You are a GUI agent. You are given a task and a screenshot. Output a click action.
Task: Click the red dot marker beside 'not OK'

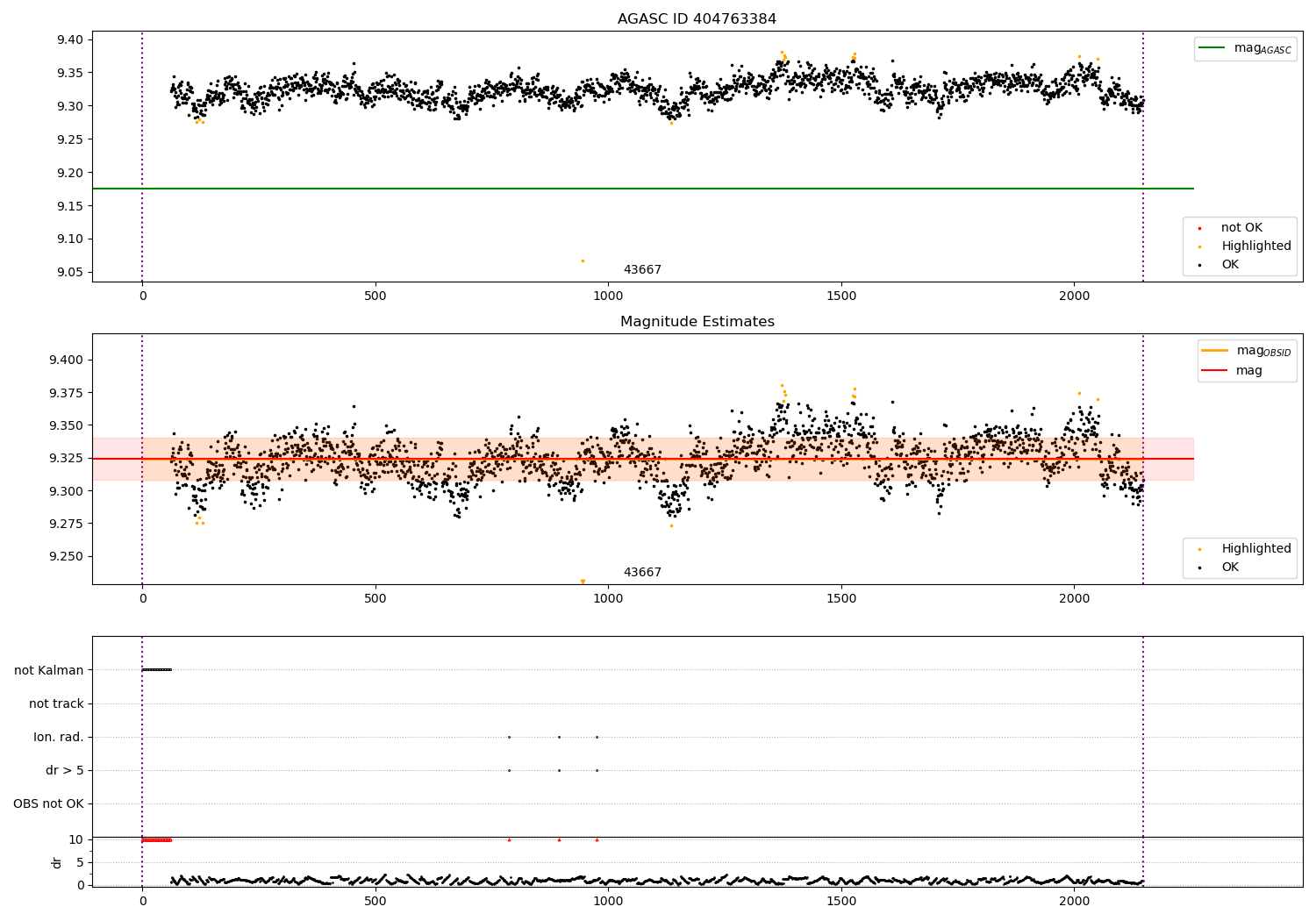(1199, 229)
